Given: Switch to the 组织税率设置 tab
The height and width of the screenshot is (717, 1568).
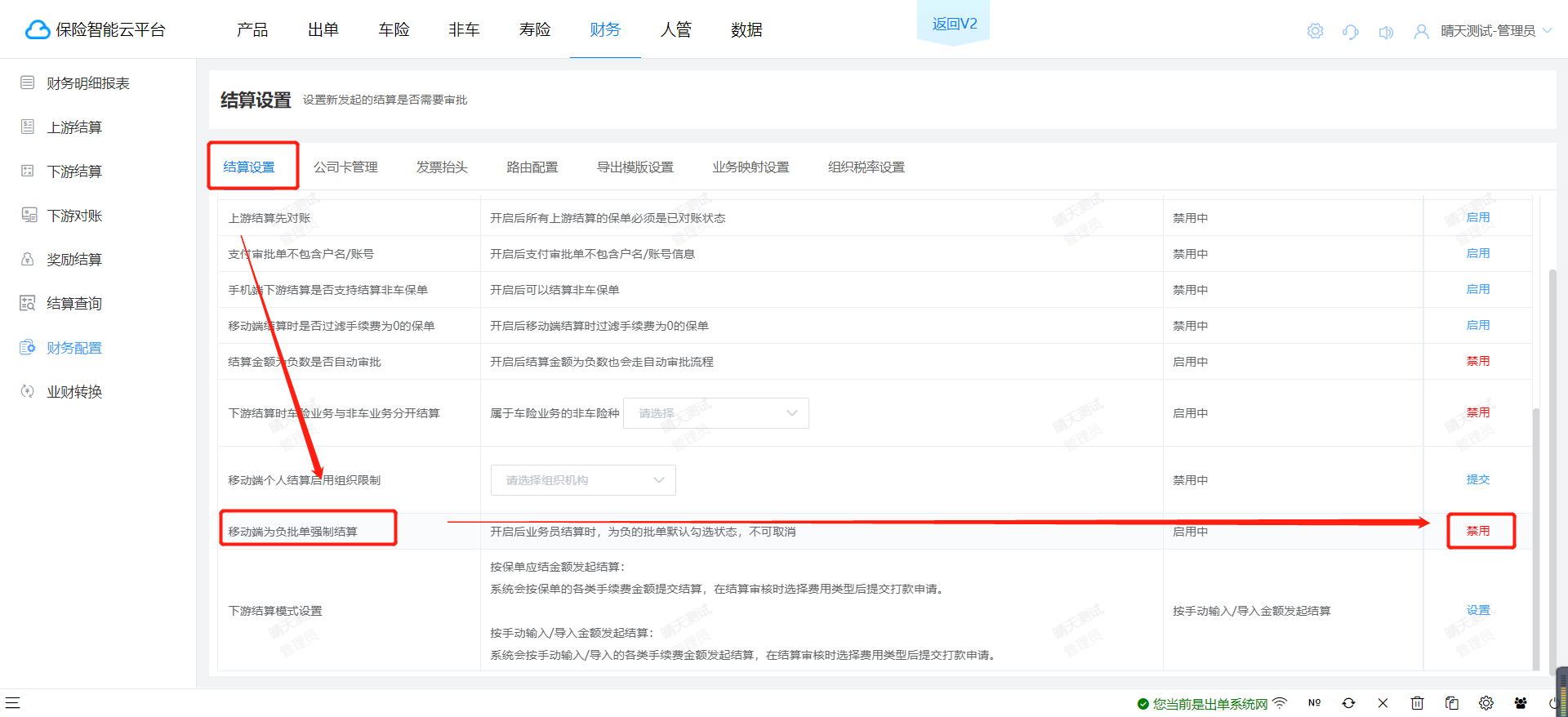Looking at the screenshot, I should [866, 167].
